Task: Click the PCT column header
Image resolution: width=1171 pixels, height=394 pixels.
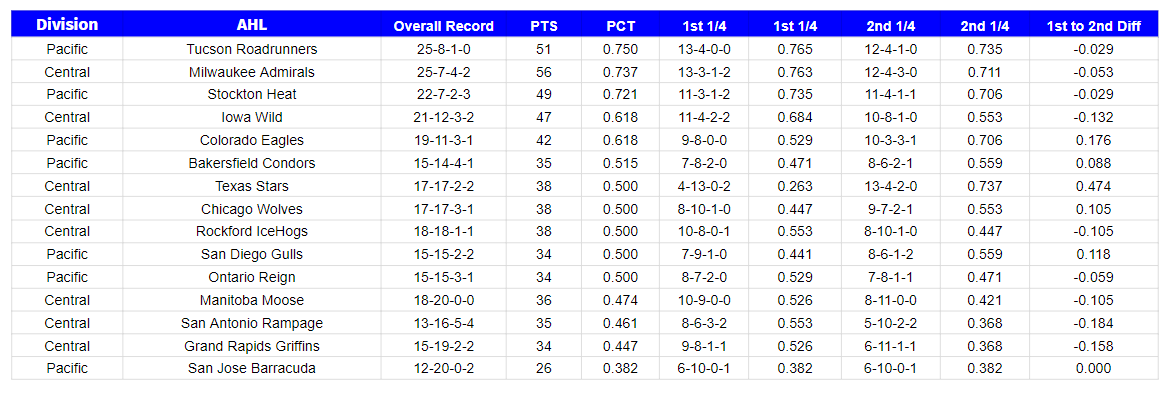Action: 621,26
